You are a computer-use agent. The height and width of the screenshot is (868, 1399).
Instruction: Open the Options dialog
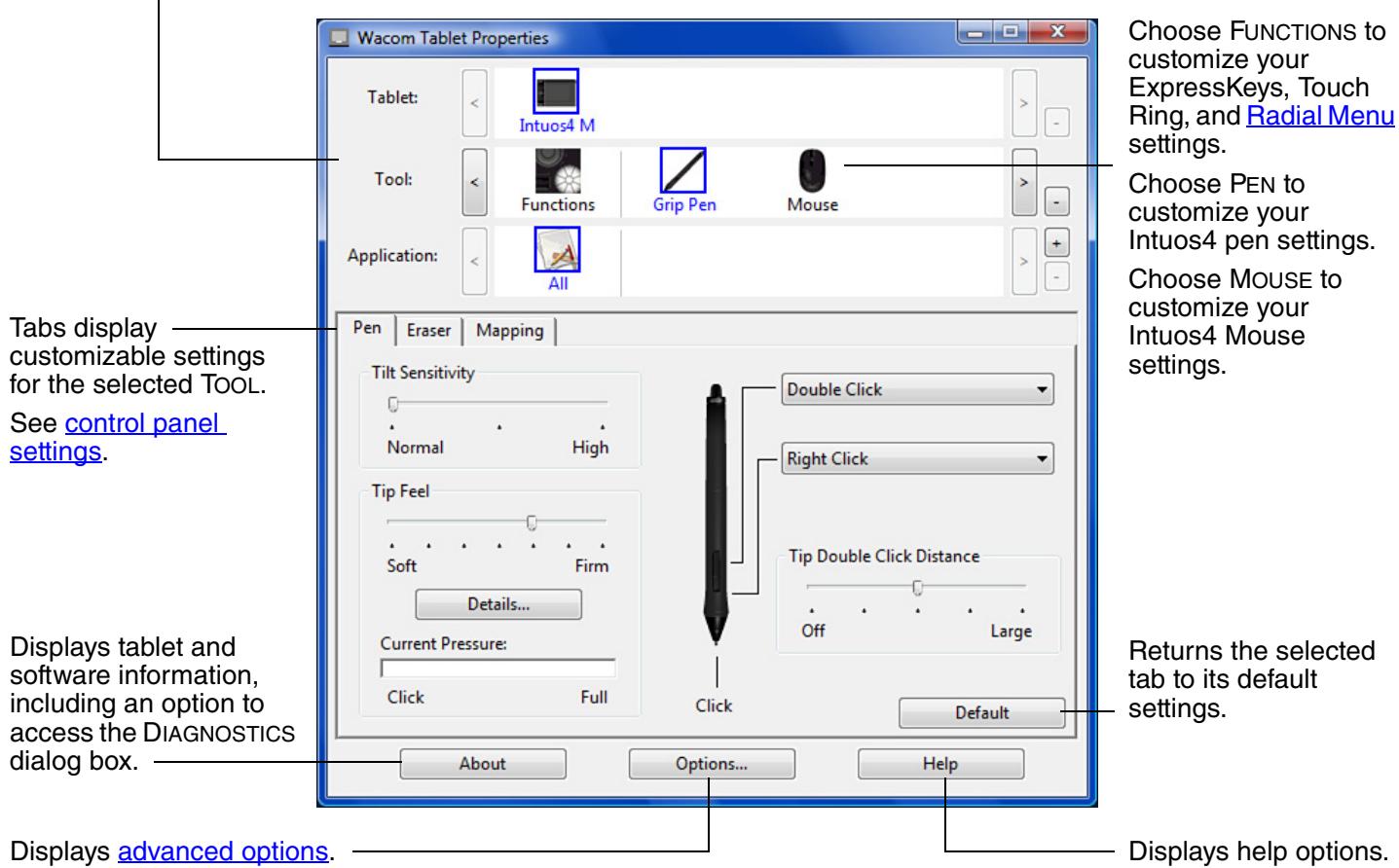click(x=712, y=764)
